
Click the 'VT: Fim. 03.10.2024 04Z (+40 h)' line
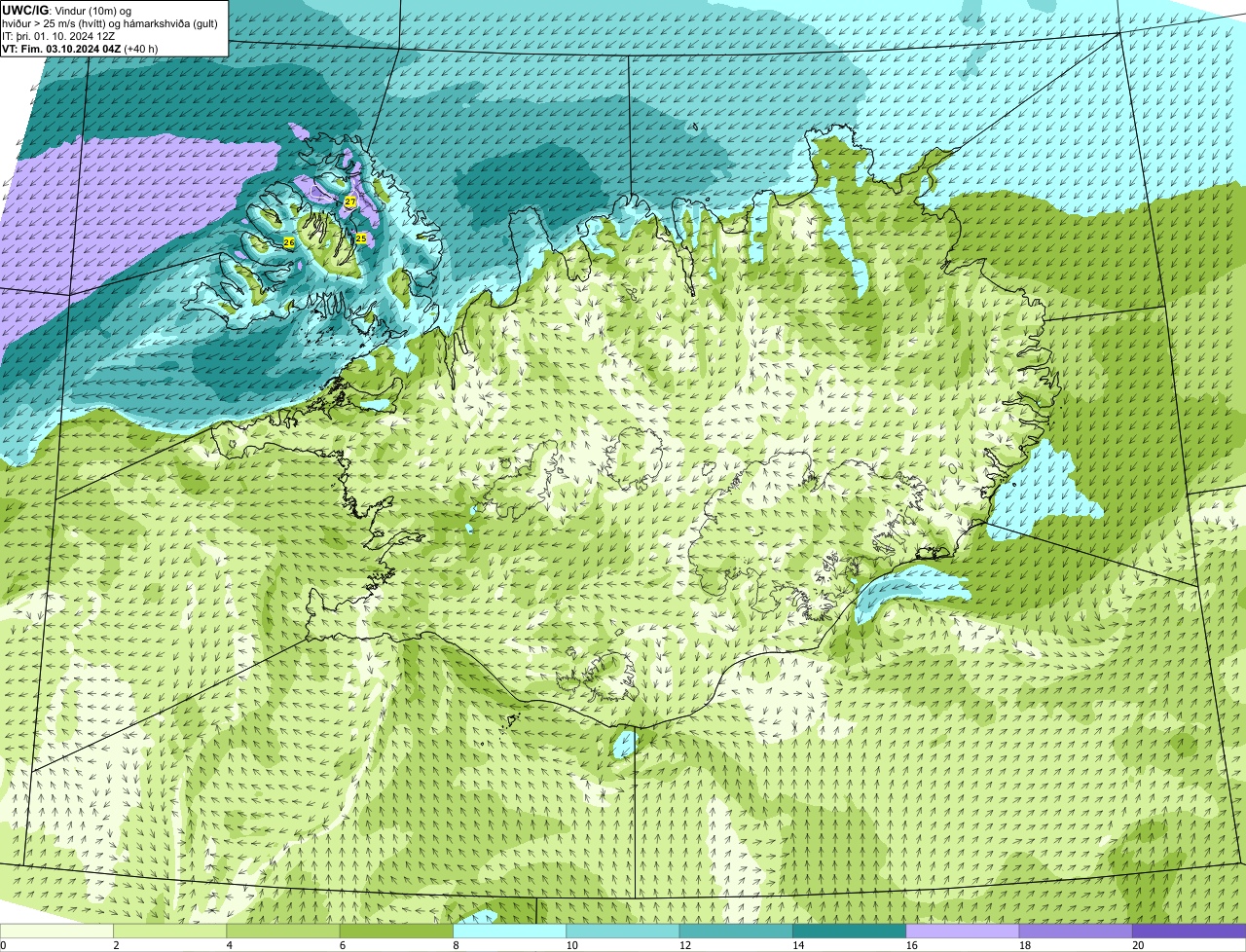coord(80,49)
